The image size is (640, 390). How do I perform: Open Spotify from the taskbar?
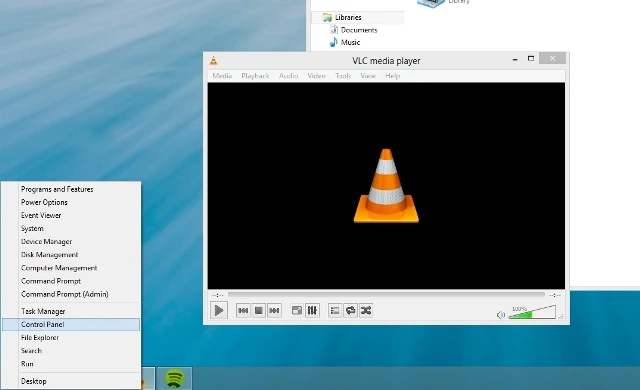[174, 379]
